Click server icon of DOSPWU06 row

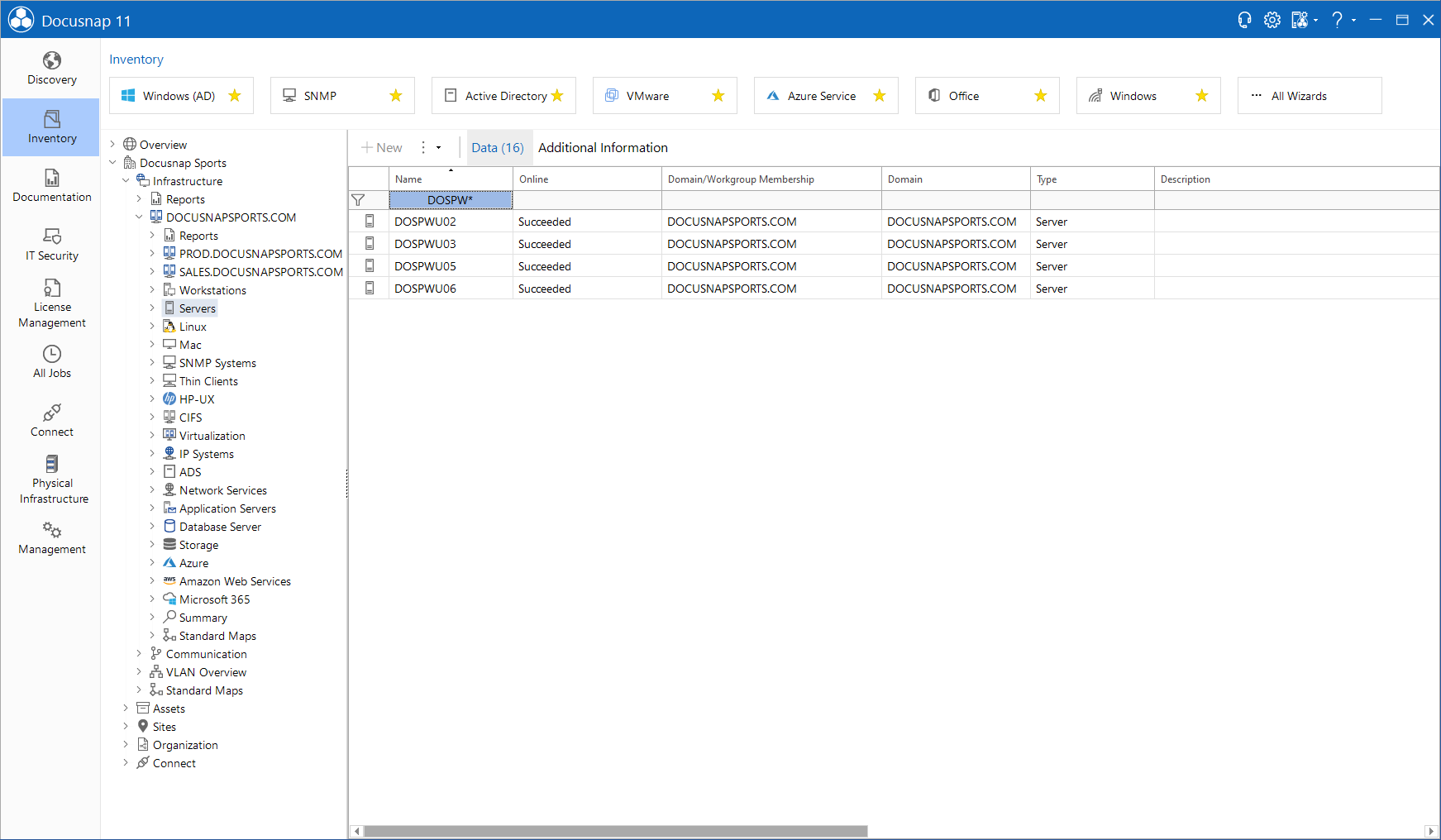click(x=370, y=289)
